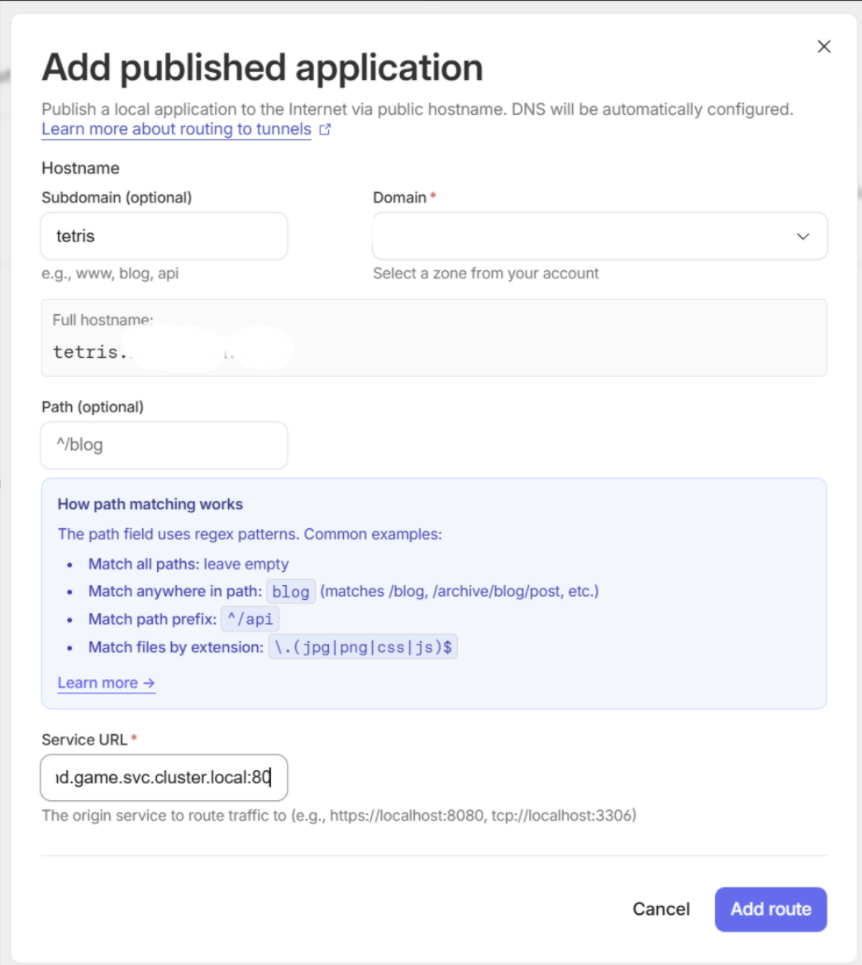
Task: Click the file extension regex example
Action: 363,647
